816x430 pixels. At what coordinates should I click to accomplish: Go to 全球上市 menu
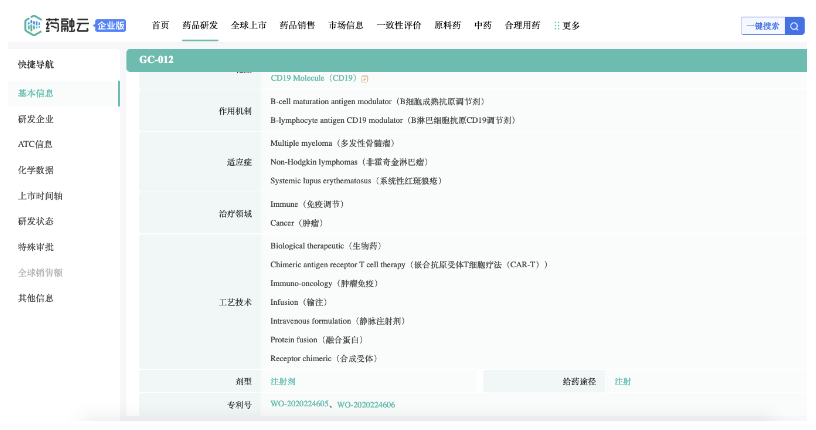(x=248, y=25)
